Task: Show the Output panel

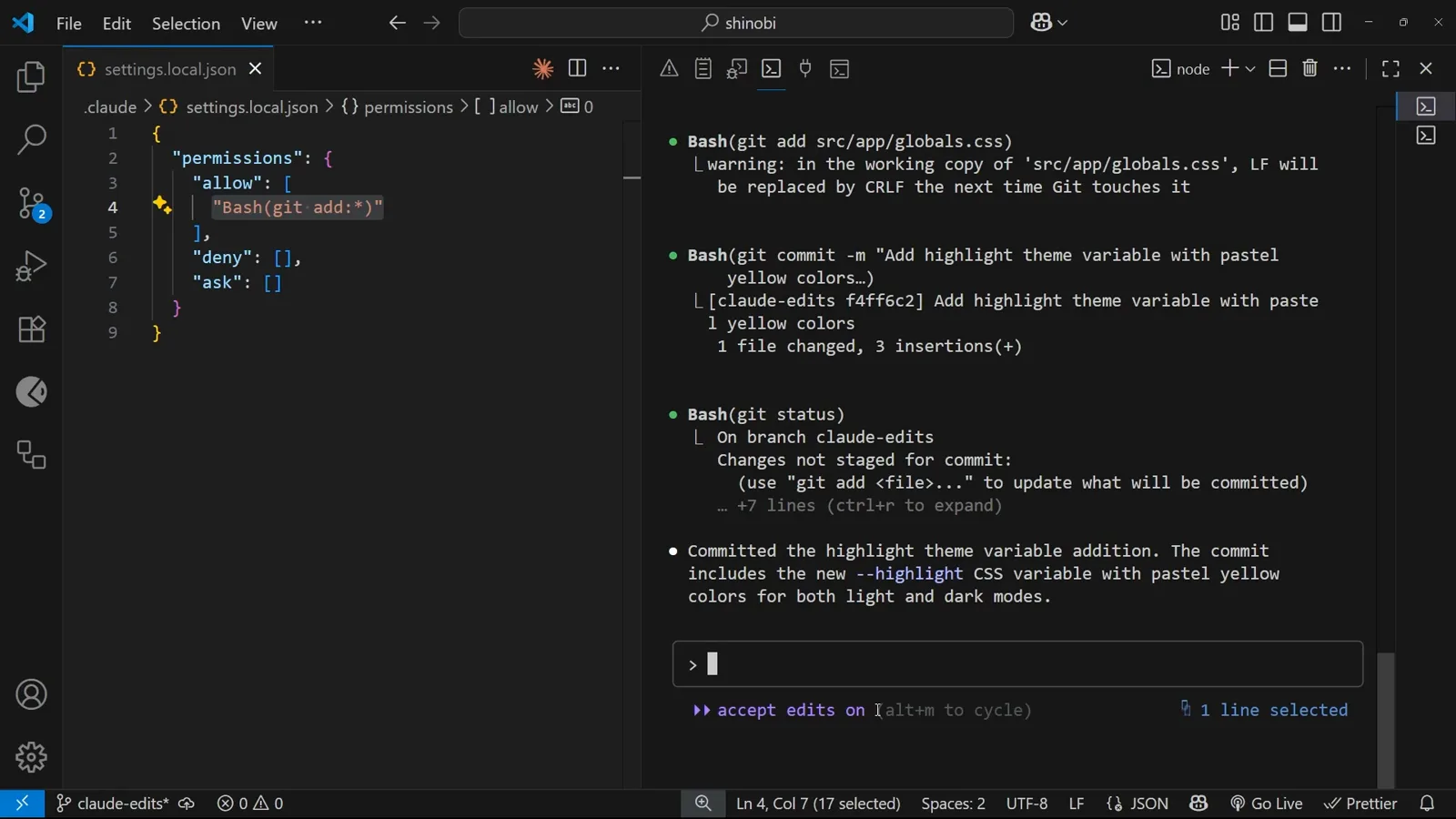Action: [x=703, y=68]
